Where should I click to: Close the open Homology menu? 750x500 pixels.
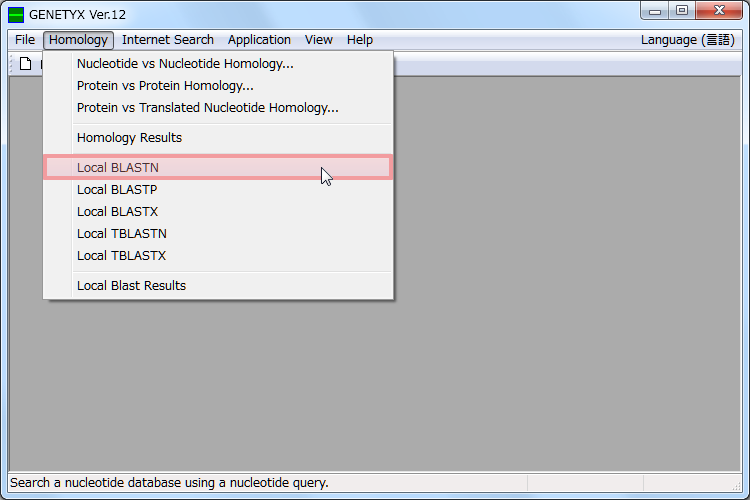pyautogui.click(x=78, y=40)
